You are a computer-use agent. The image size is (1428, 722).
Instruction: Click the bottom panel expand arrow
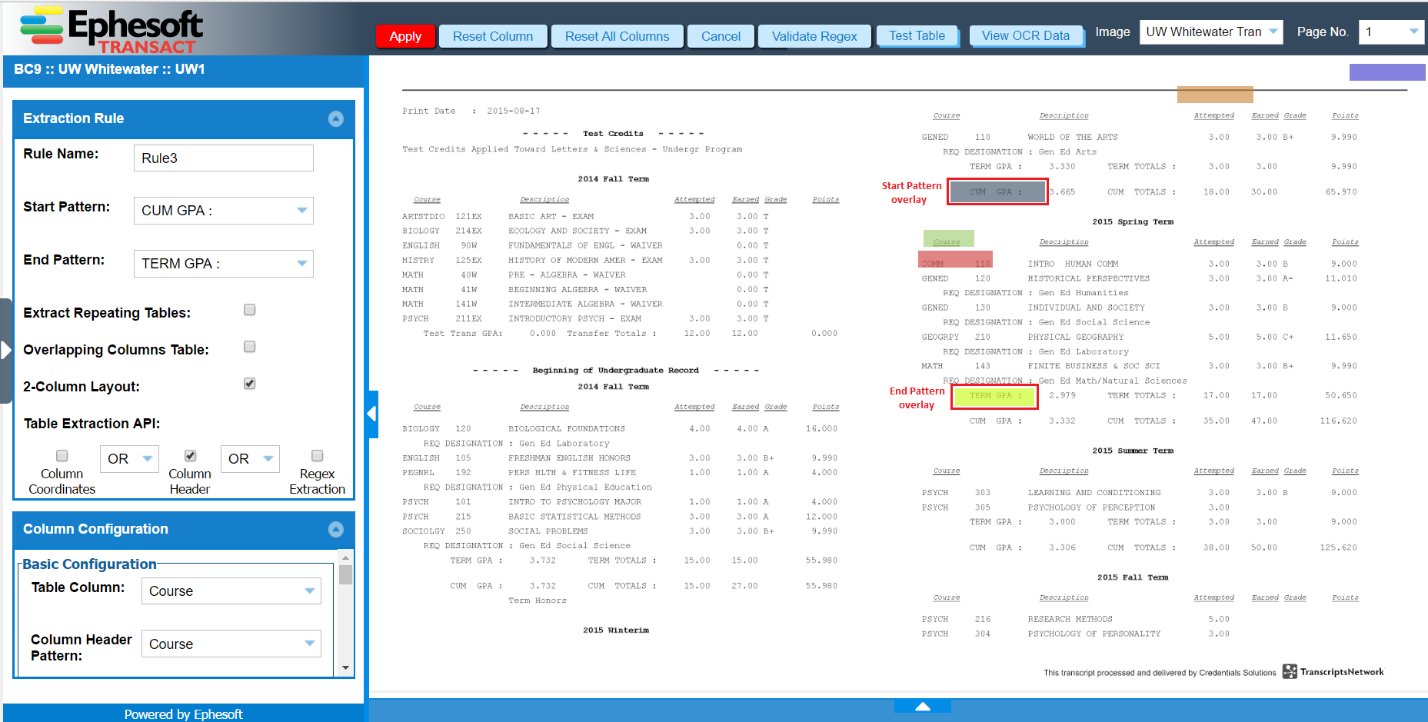pyautogui.click(x=922, y=706)
